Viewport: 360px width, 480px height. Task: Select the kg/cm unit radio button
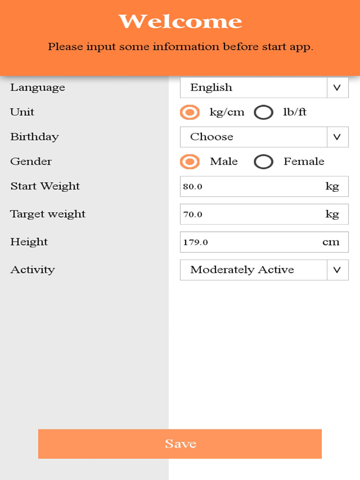click(190, 112)
